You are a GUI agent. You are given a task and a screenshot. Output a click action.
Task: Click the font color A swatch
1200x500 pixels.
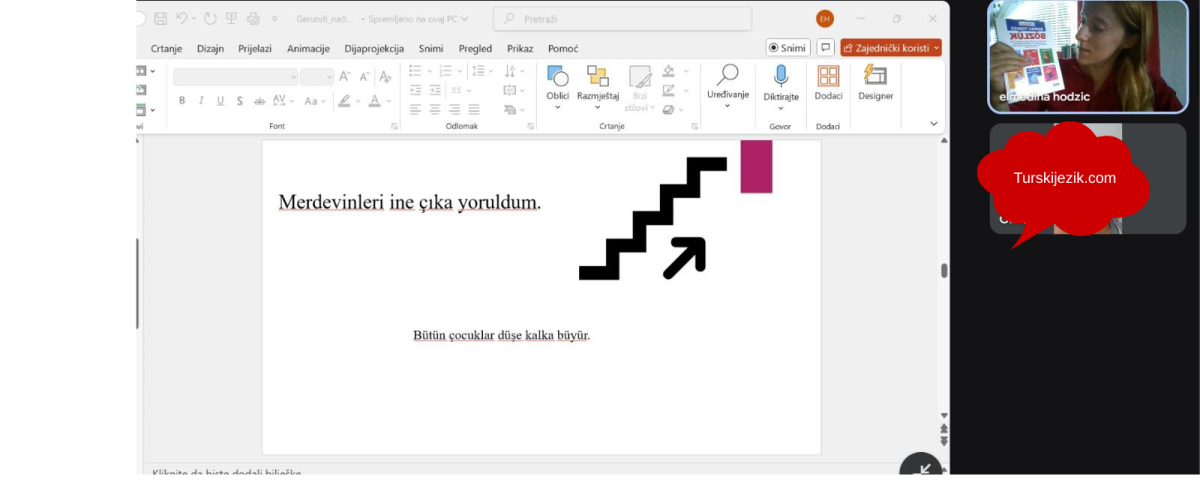click(375, 101)
